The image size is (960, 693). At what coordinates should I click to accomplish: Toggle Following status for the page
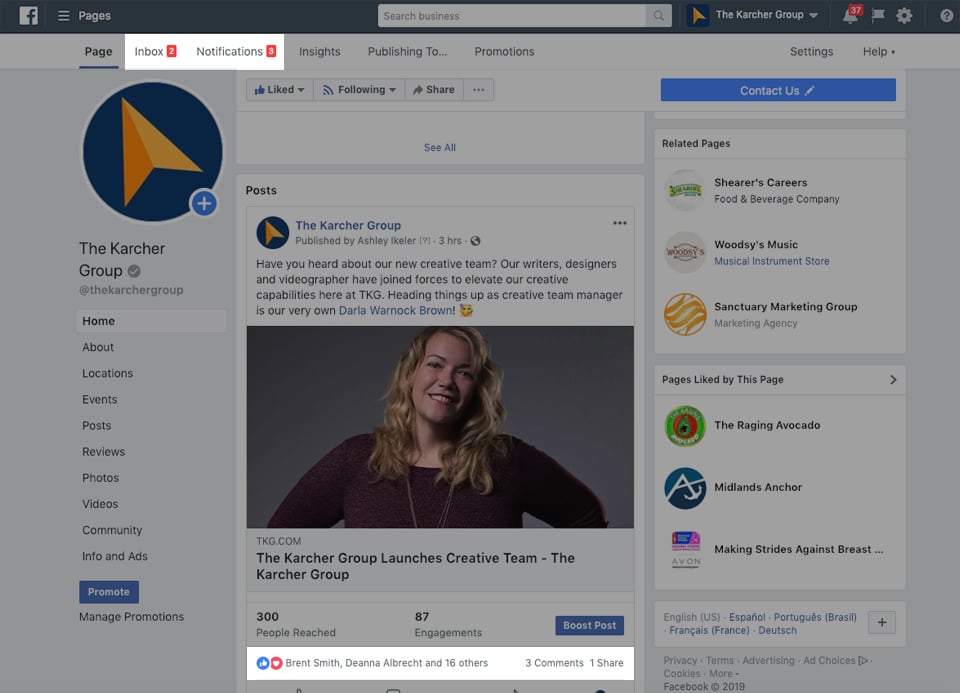(358, 89)
